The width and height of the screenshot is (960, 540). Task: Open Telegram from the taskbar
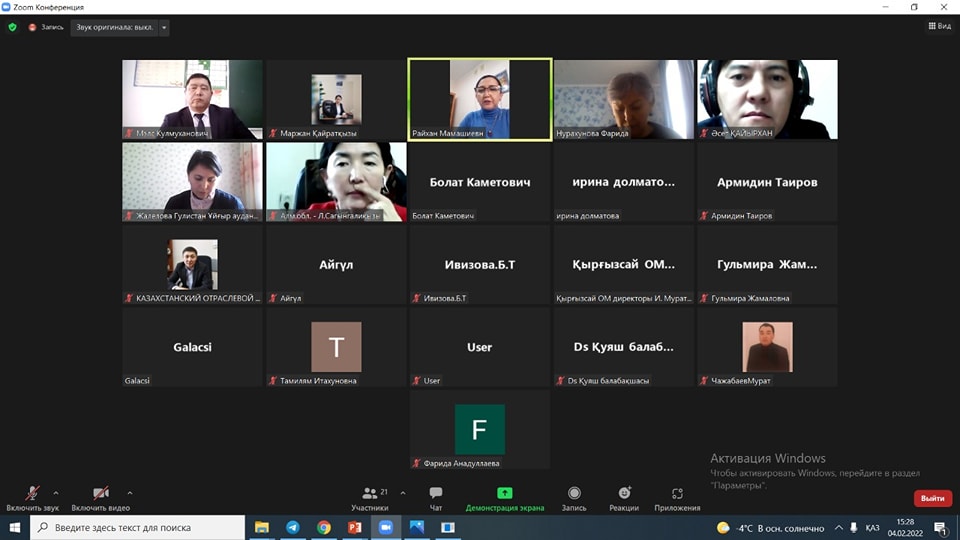coord(293,527)
